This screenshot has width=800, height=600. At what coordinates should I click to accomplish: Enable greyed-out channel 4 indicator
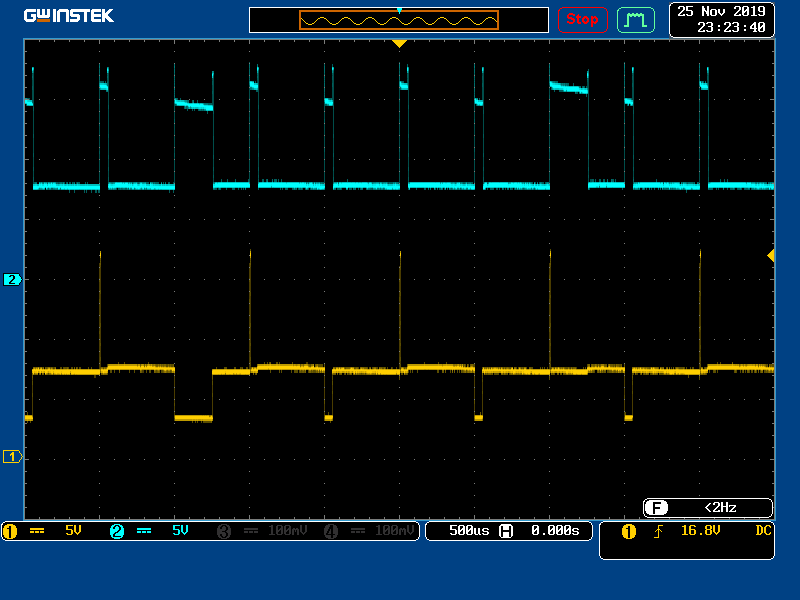point(331,531)
